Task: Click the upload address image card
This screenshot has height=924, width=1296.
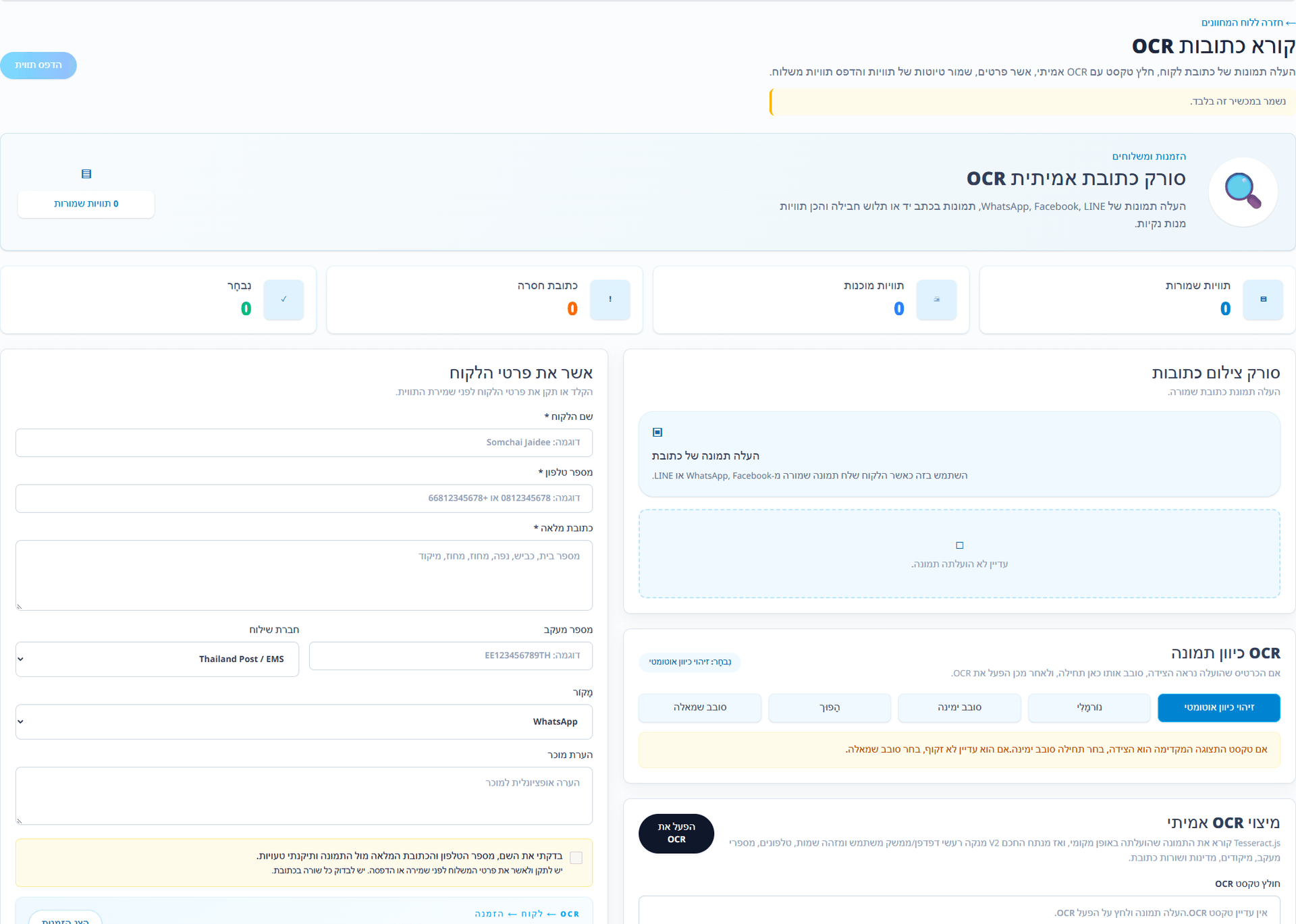Action: point(959,454)
